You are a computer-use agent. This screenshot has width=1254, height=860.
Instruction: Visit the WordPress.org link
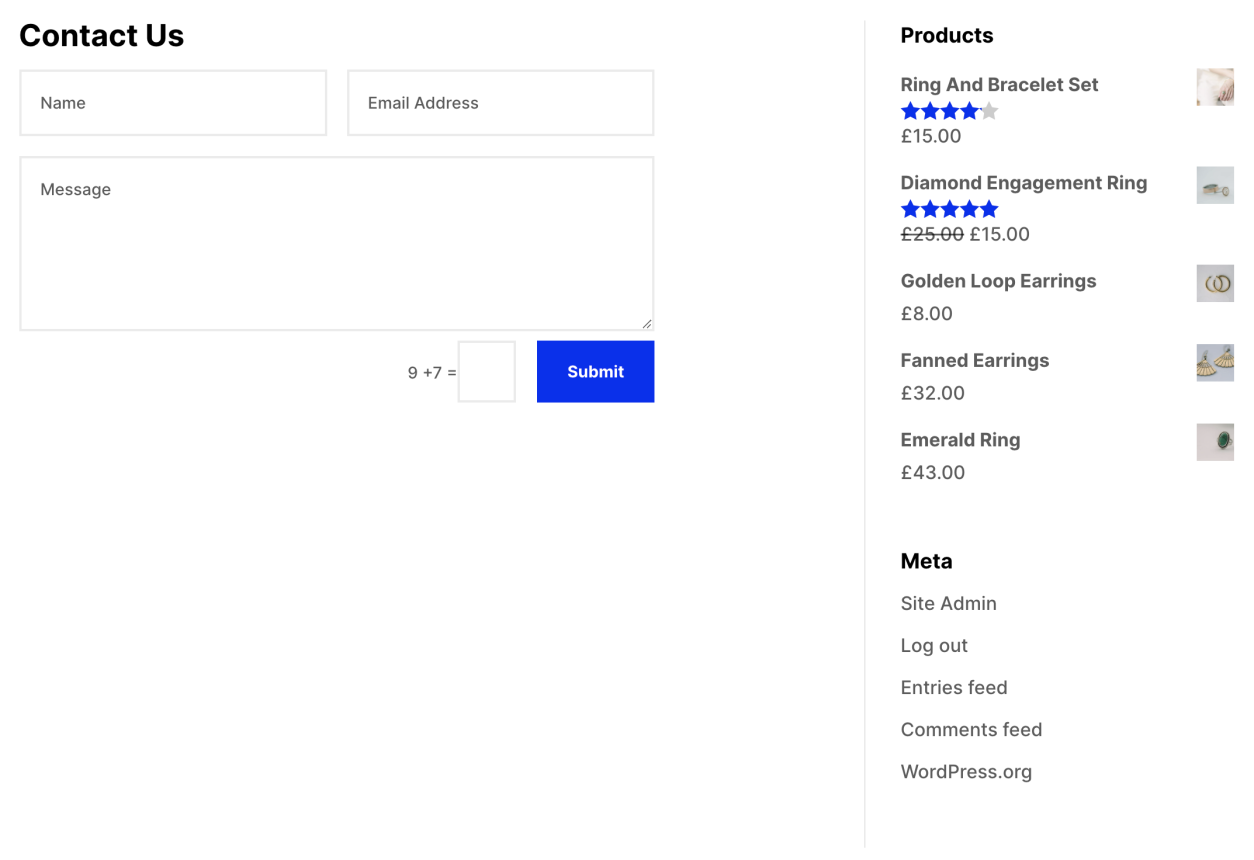tap(965, 771)
